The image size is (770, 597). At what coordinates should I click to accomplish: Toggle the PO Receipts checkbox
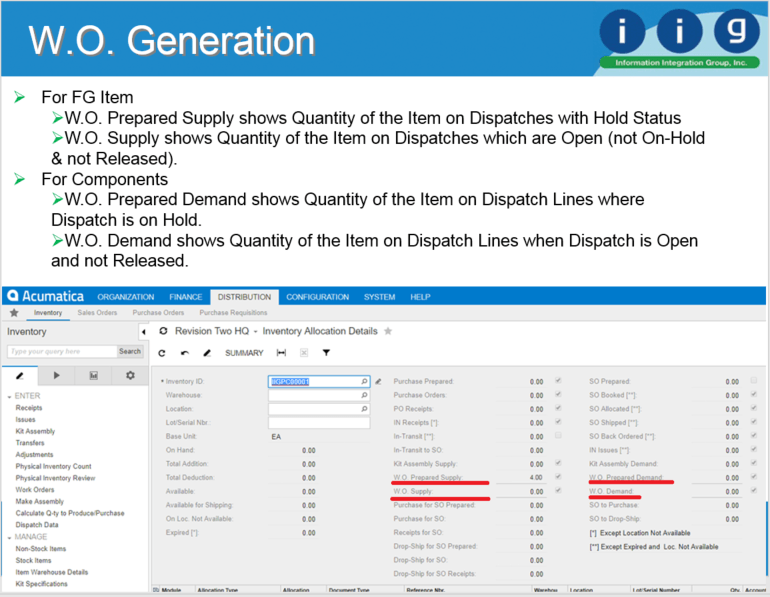click(558, 408)
